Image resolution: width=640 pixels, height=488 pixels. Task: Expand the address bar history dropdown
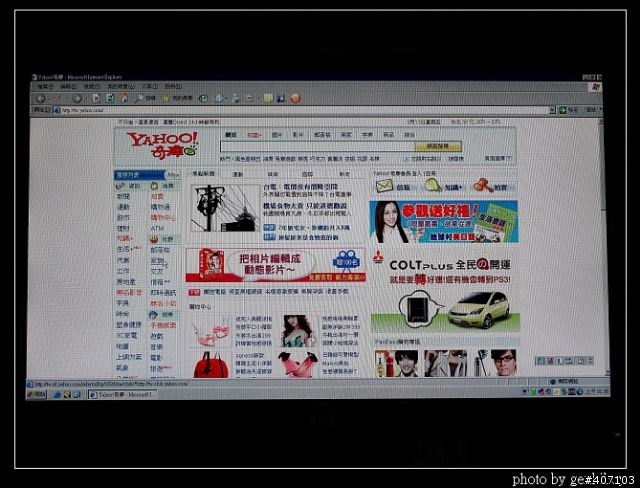[552, 110]
